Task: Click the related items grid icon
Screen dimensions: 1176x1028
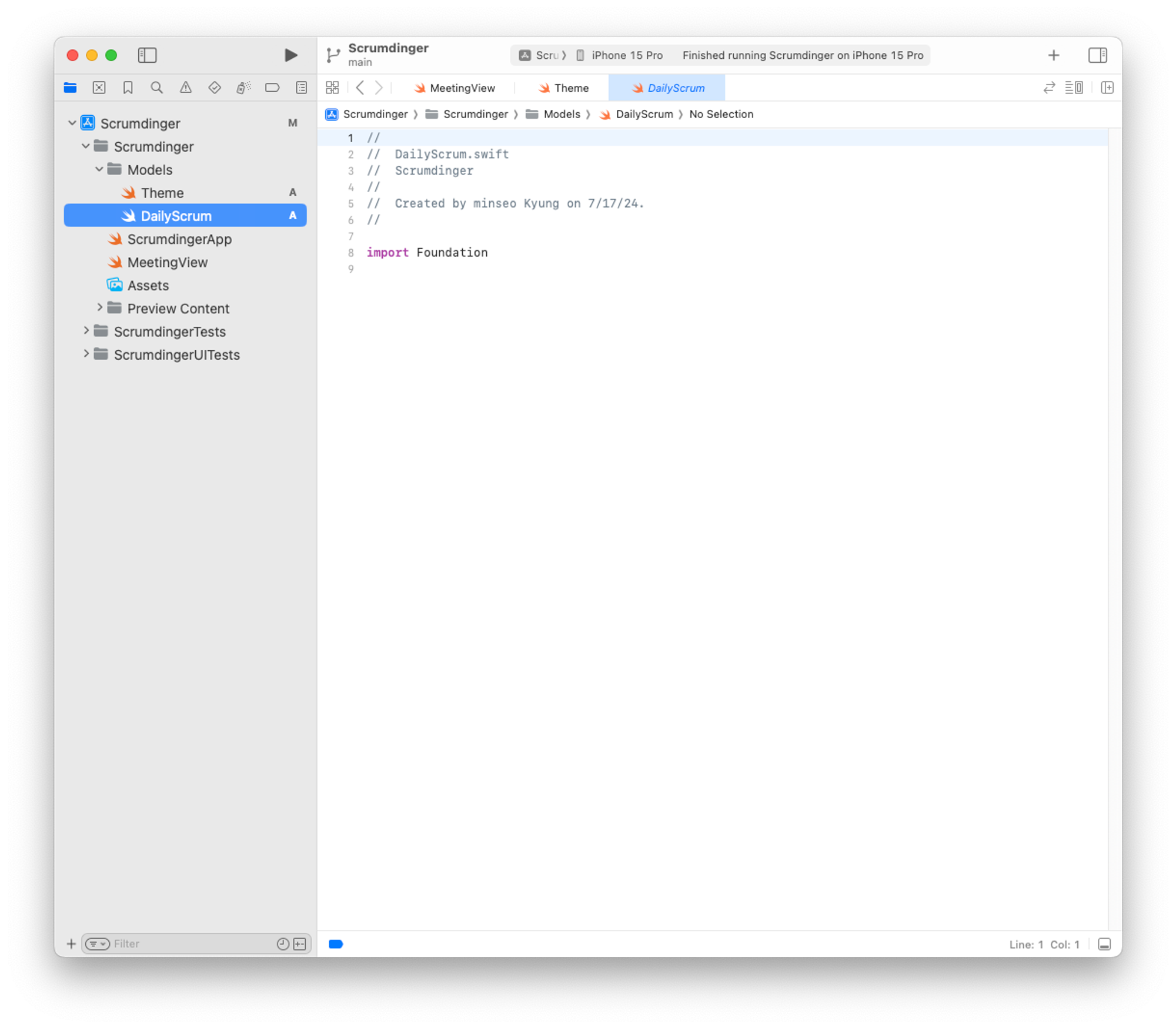Action: pyautogui.click(x=332, y=88)
